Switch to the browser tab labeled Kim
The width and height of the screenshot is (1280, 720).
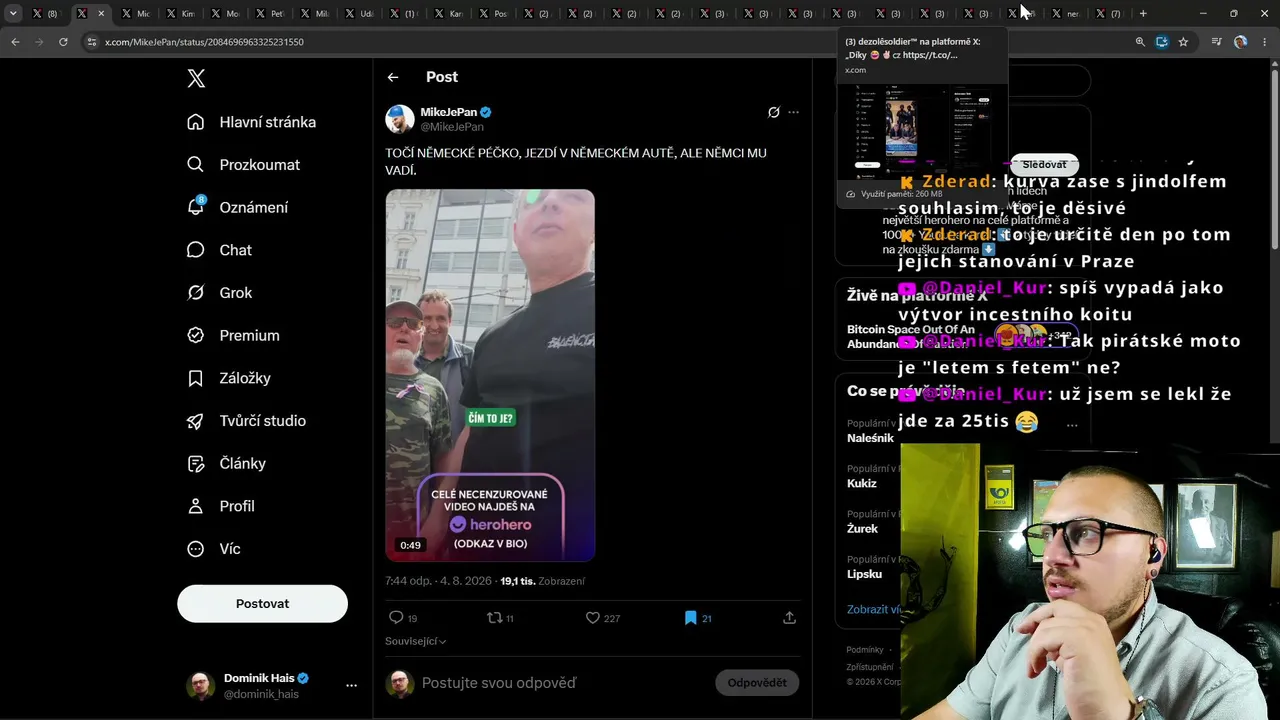180,14
